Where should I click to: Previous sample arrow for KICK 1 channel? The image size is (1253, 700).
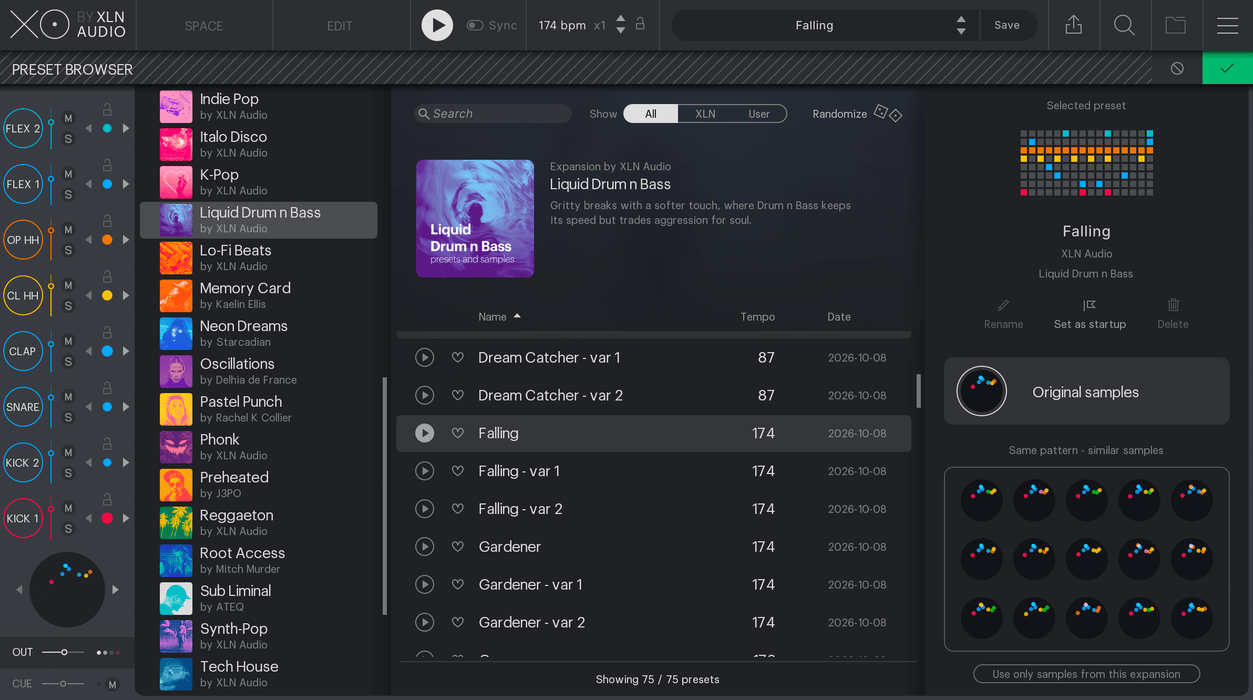[88, 518]
